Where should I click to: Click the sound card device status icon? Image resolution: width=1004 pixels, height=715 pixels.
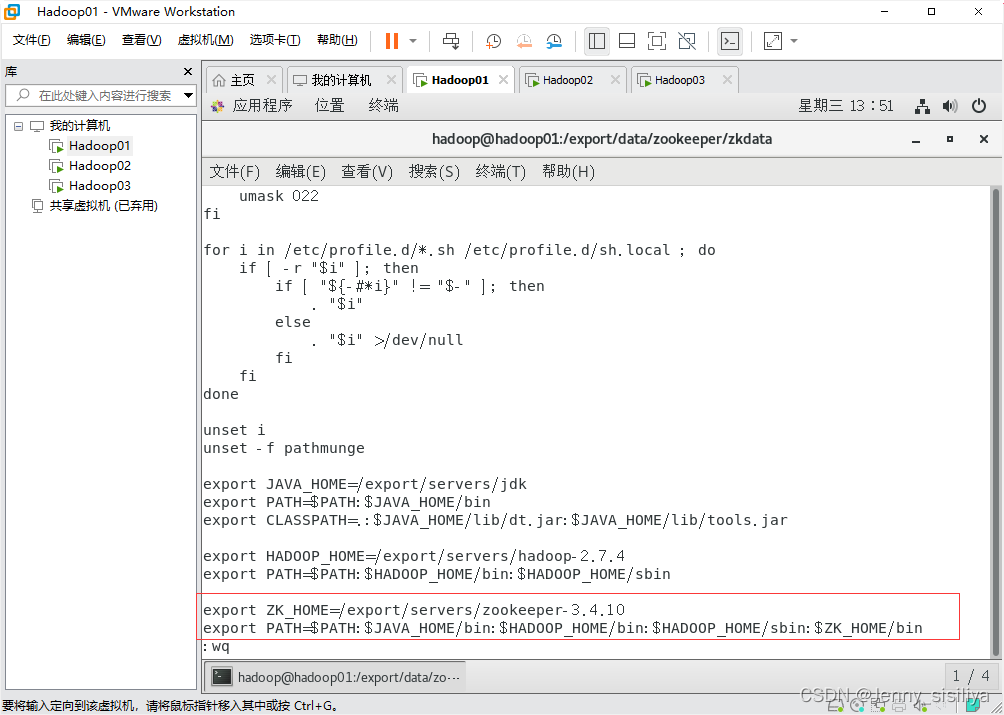[x=922, y=707]
